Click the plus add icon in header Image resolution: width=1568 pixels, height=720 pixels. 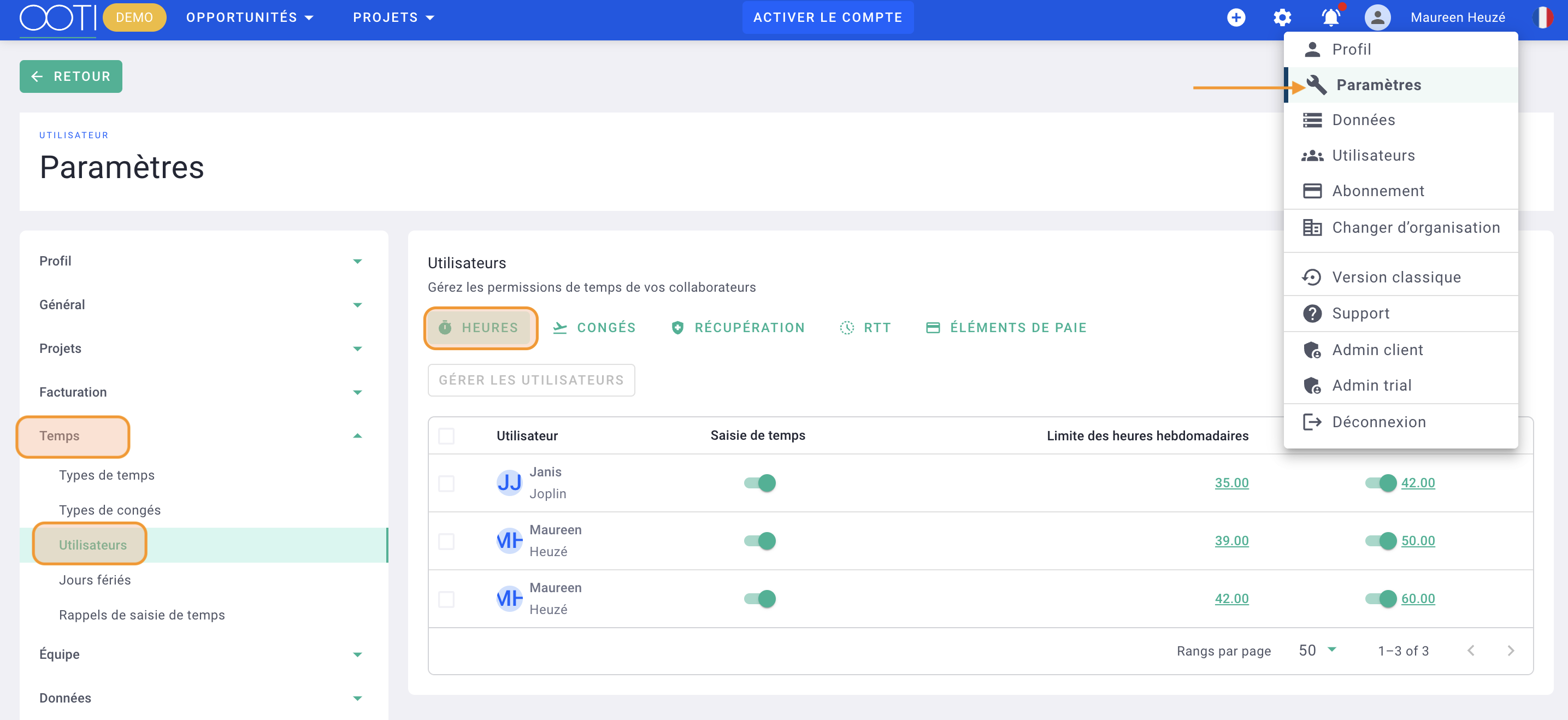click(1236, 17)
